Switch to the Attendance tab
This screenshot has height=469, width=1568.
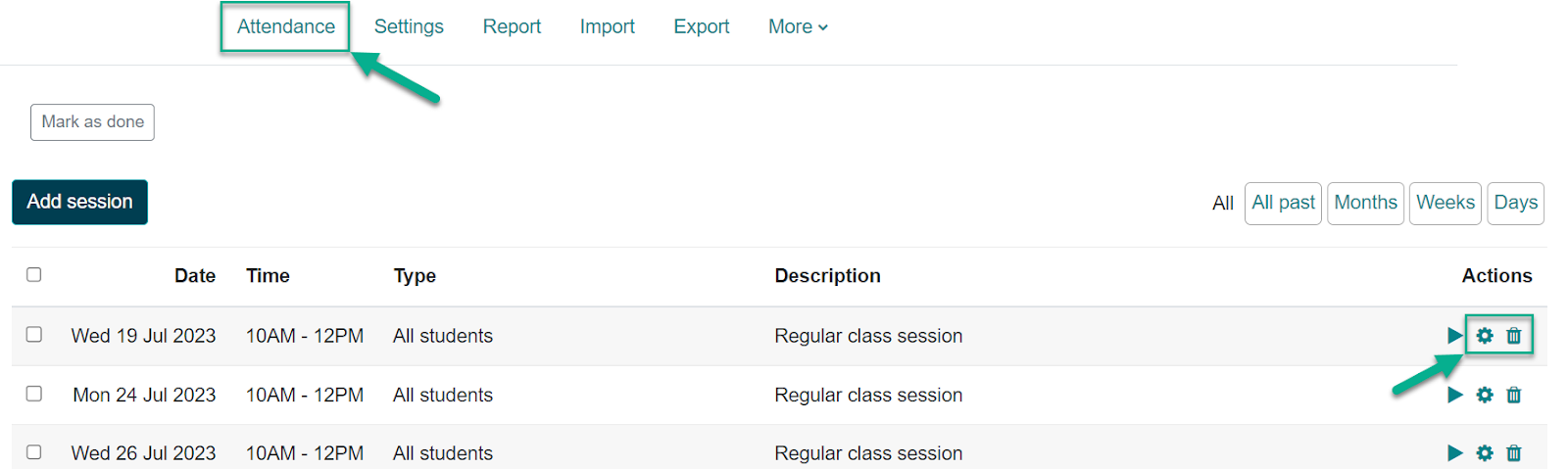pos(285,26)
